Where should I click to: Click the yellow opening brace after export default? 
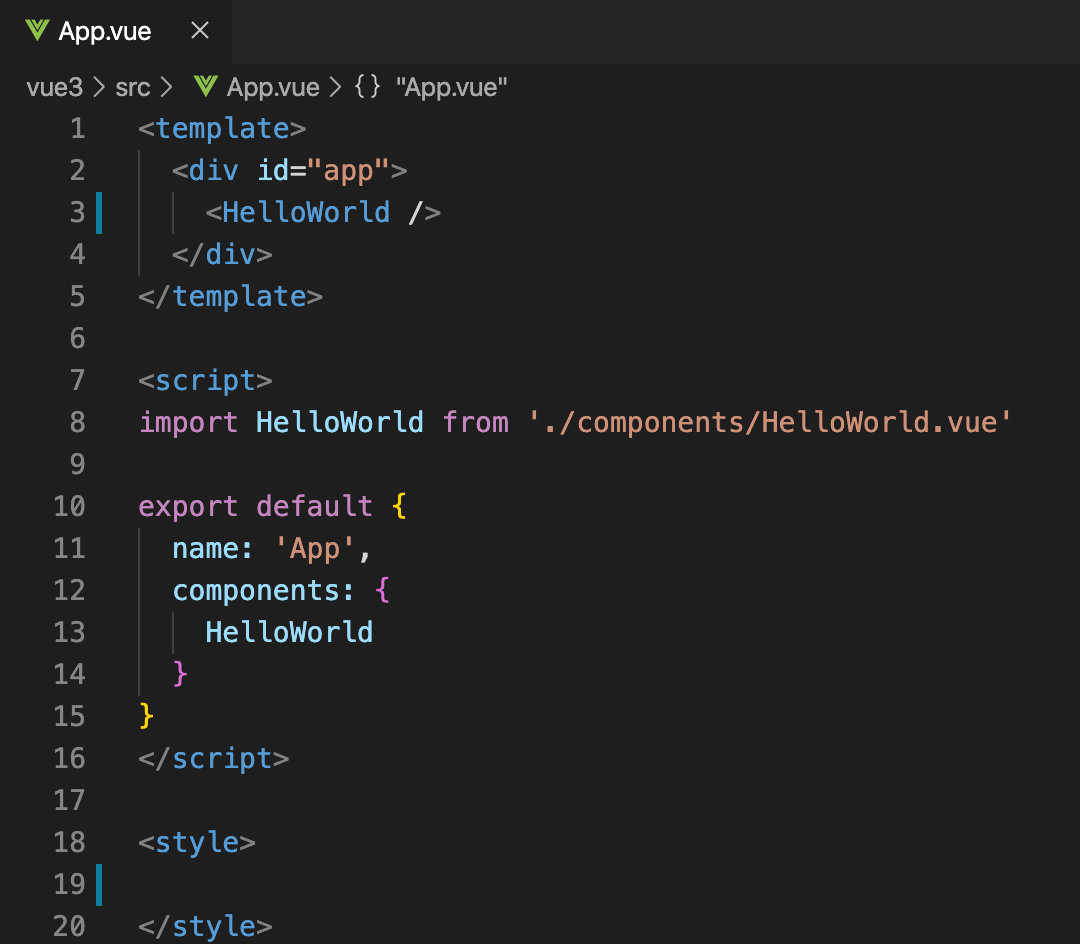[399, 506]
